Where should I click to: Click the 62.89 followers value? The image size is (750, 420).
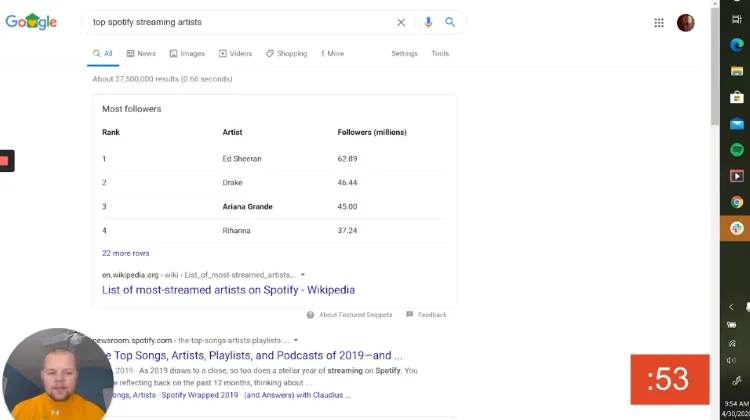347,159
